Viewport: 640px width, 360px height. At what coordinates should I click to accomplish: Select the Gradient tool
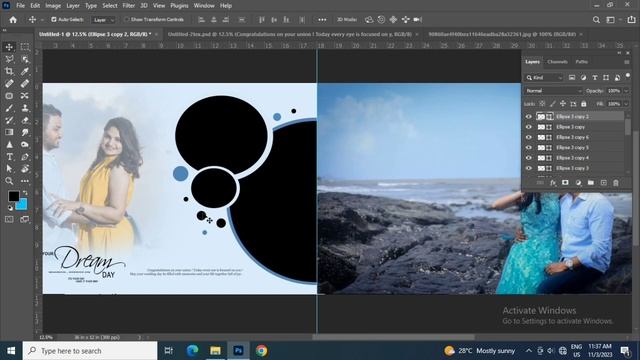(x=9, y=132)
